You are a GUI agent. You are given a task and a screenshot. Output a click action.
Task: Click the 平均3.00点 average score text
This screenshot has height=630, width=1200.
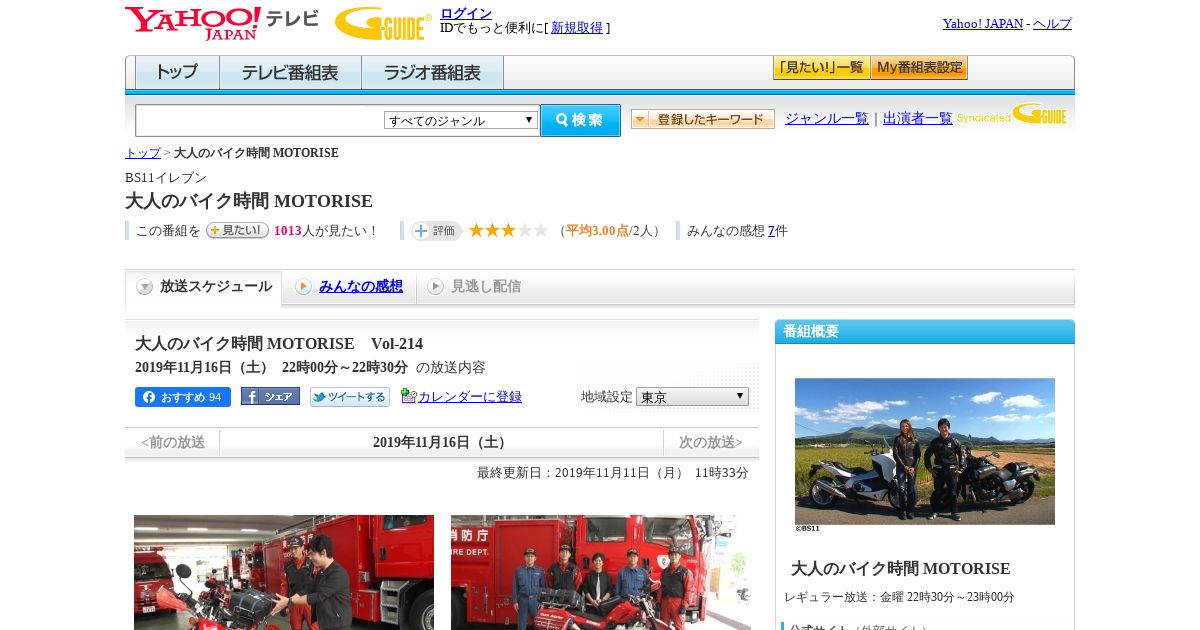(598, 231)
